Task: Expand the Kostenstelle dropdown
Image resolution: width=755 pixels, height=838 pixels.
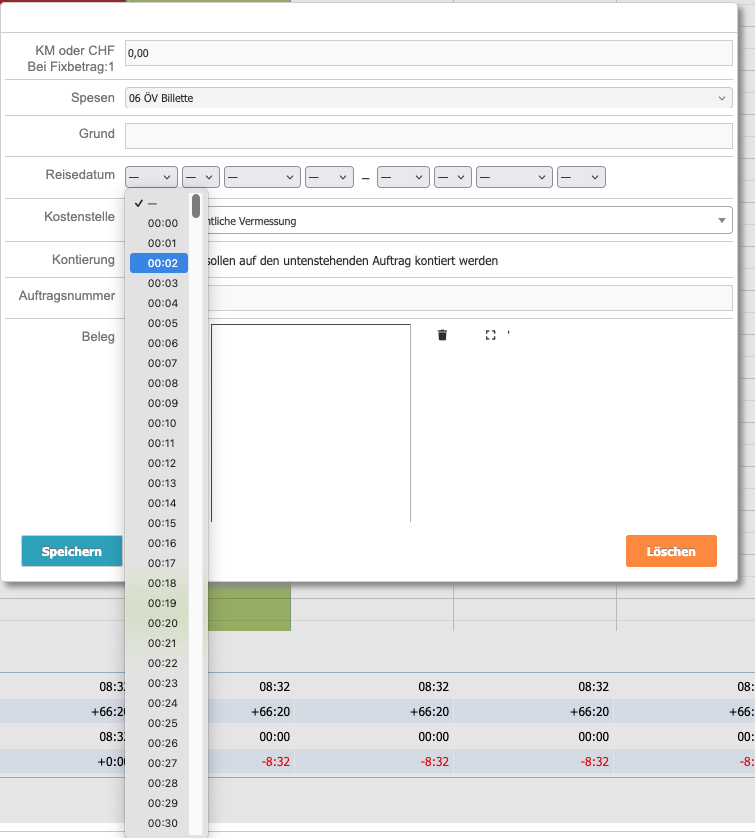Action: click(x=721, y=220)
